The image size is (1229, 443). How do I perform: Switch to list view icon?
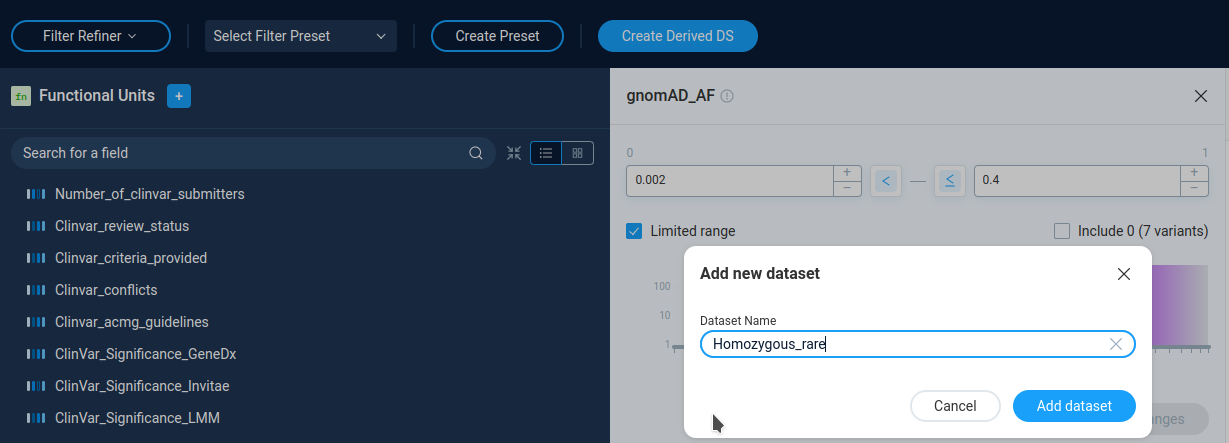[x=546, y=153]
